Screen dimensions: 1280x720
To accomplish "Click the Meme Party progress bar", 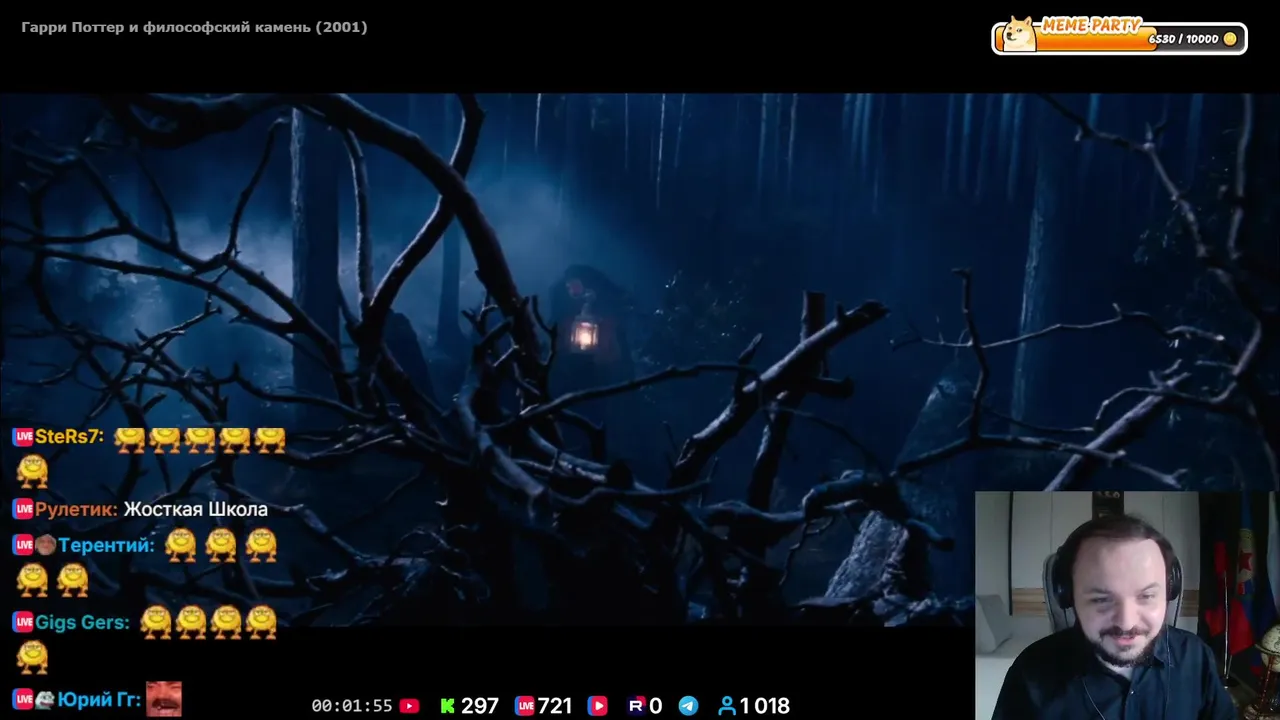I will (x=1119, y=39).
